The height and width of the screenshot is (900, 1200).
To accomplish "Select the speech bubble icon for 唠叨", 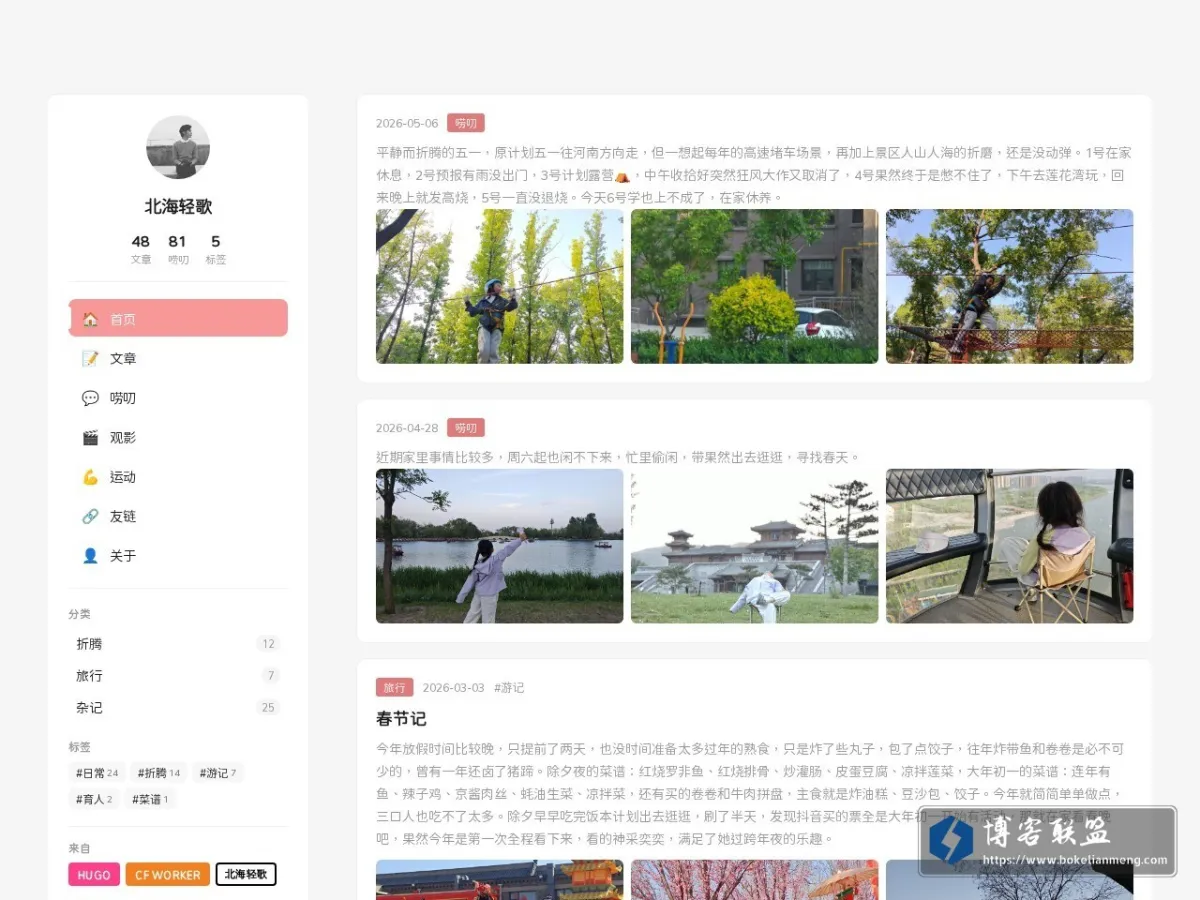I will pyautogui.click(x=90, y=398).
